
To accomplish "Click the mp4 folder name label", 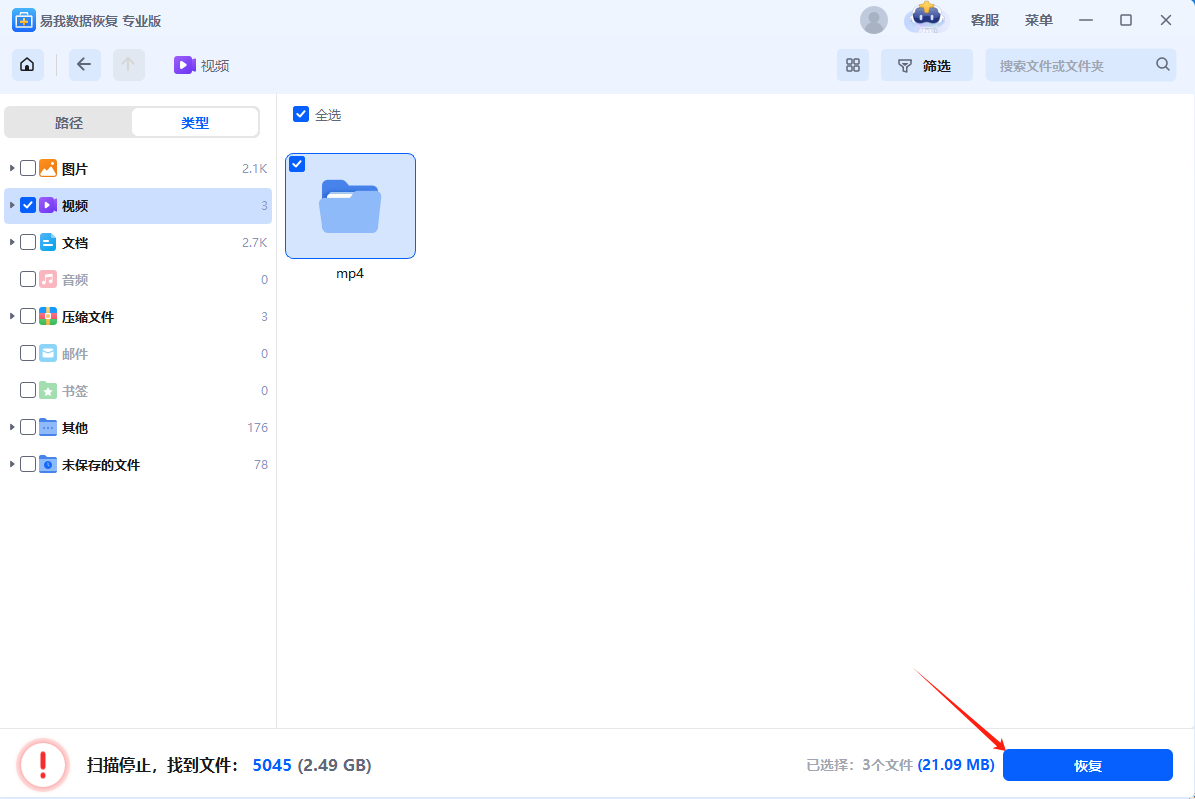I will [x=350, y=274].
